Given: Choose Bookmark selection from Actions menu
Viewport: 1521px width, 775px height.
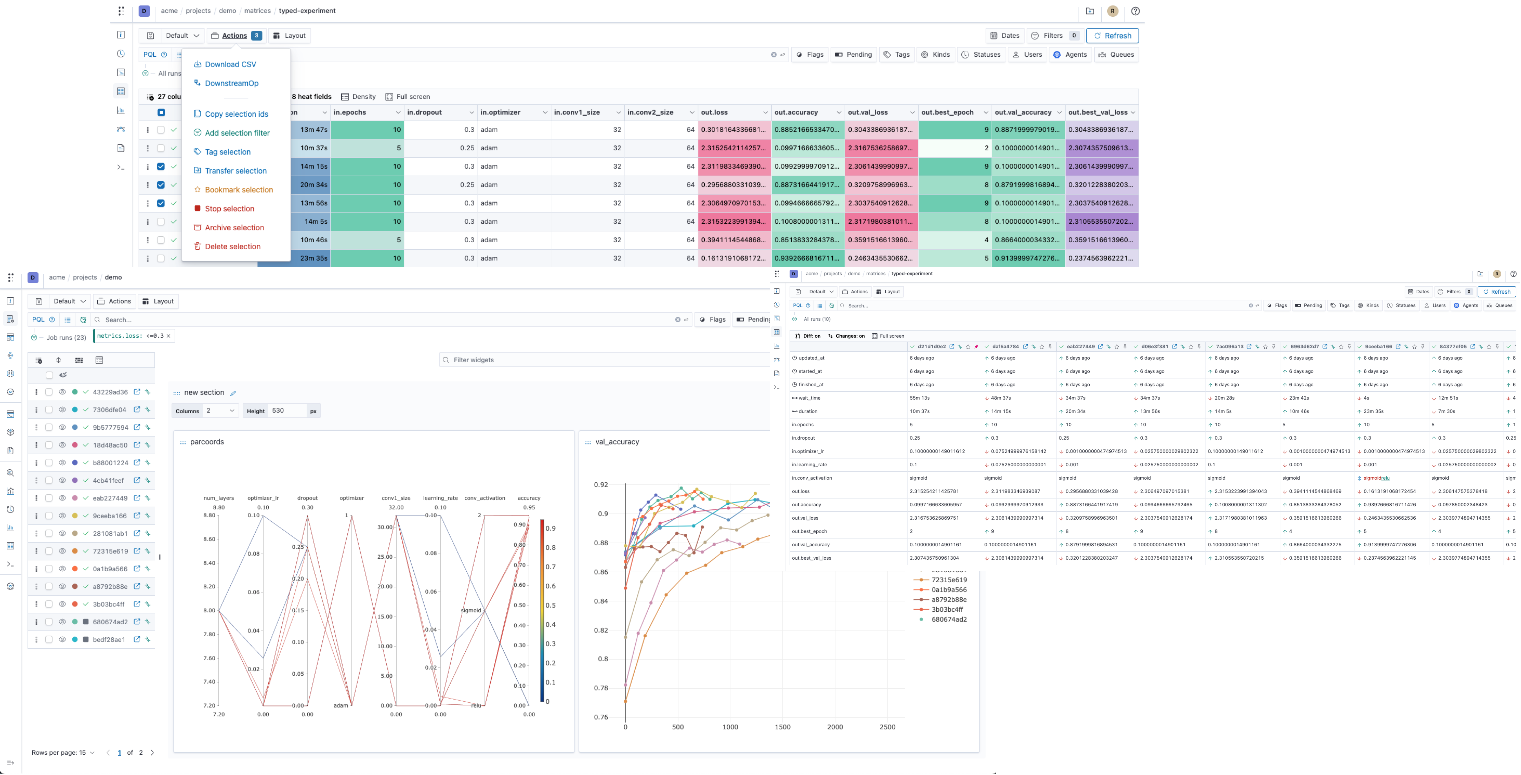Looking at the screenshot, I should pyautogui.click(x=238, y=190).
